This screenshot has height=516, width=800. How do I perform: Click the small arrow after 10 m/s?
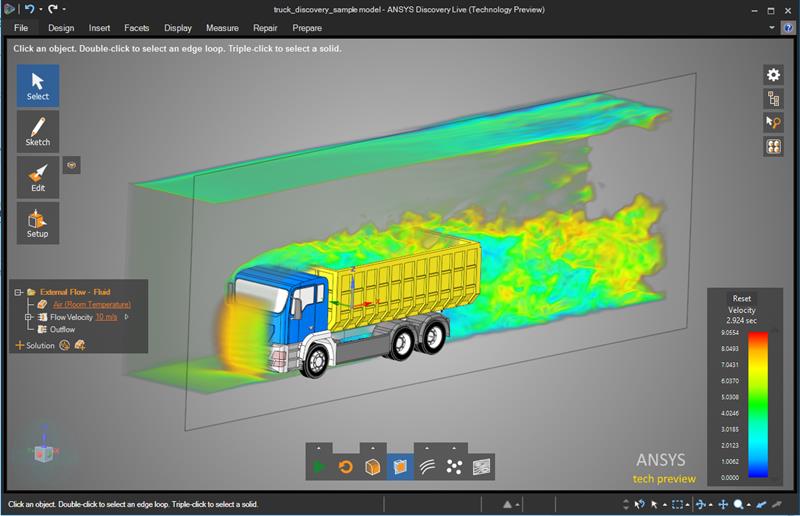pos(126,317)
